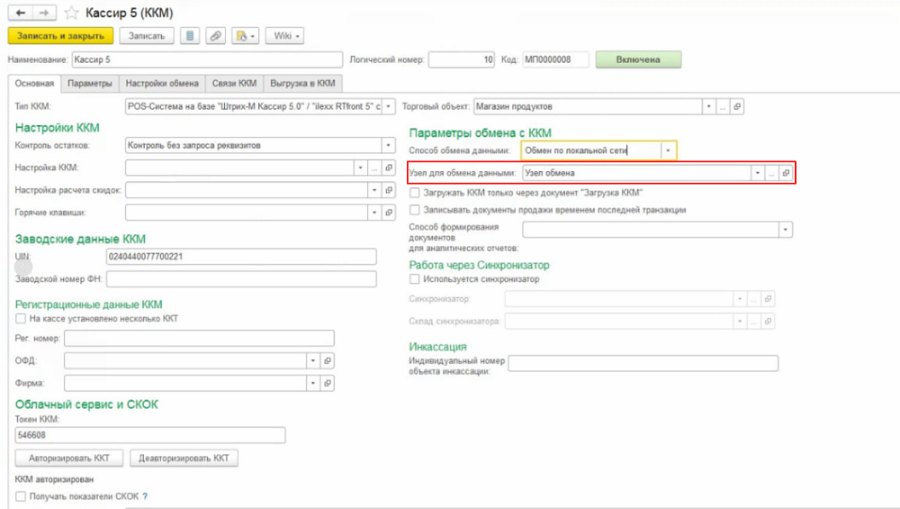Screen dimensions: 900x509
Task: Choose Настройка ККМ via ellipsis button
Action: coord(374,168)
